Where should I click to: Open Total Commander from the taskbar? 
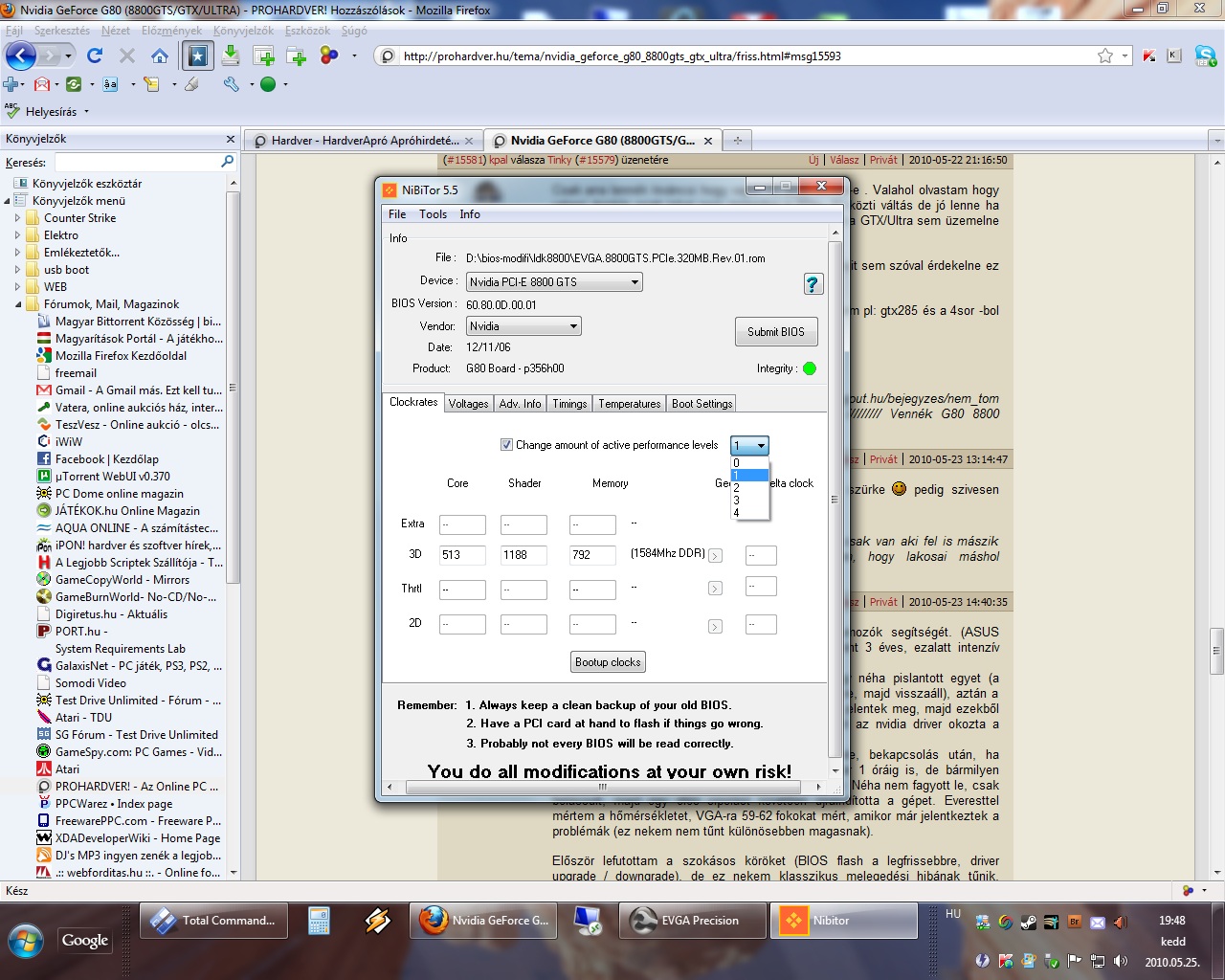(214, 921)
